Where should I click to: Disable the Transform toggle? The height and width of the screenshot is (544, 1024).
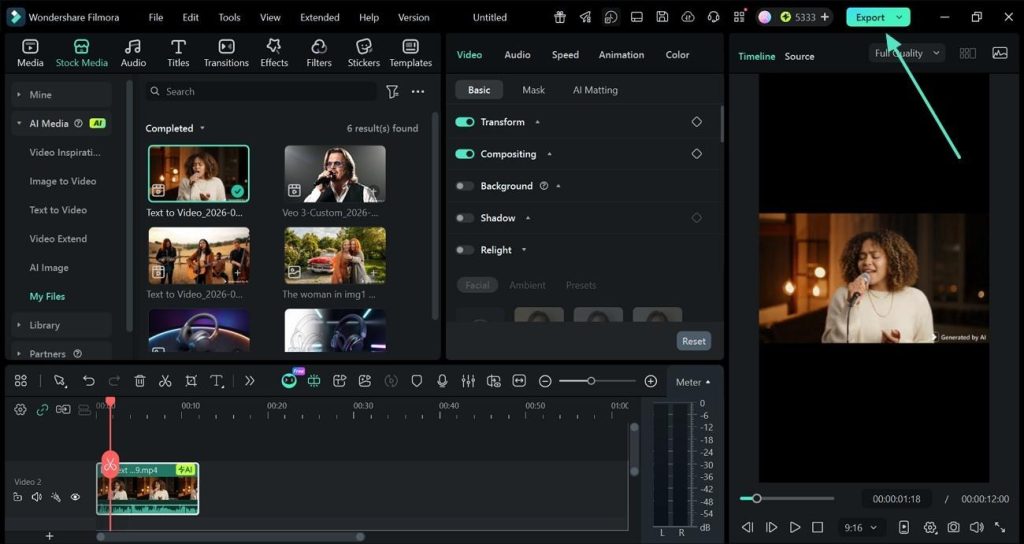(464, 122)
